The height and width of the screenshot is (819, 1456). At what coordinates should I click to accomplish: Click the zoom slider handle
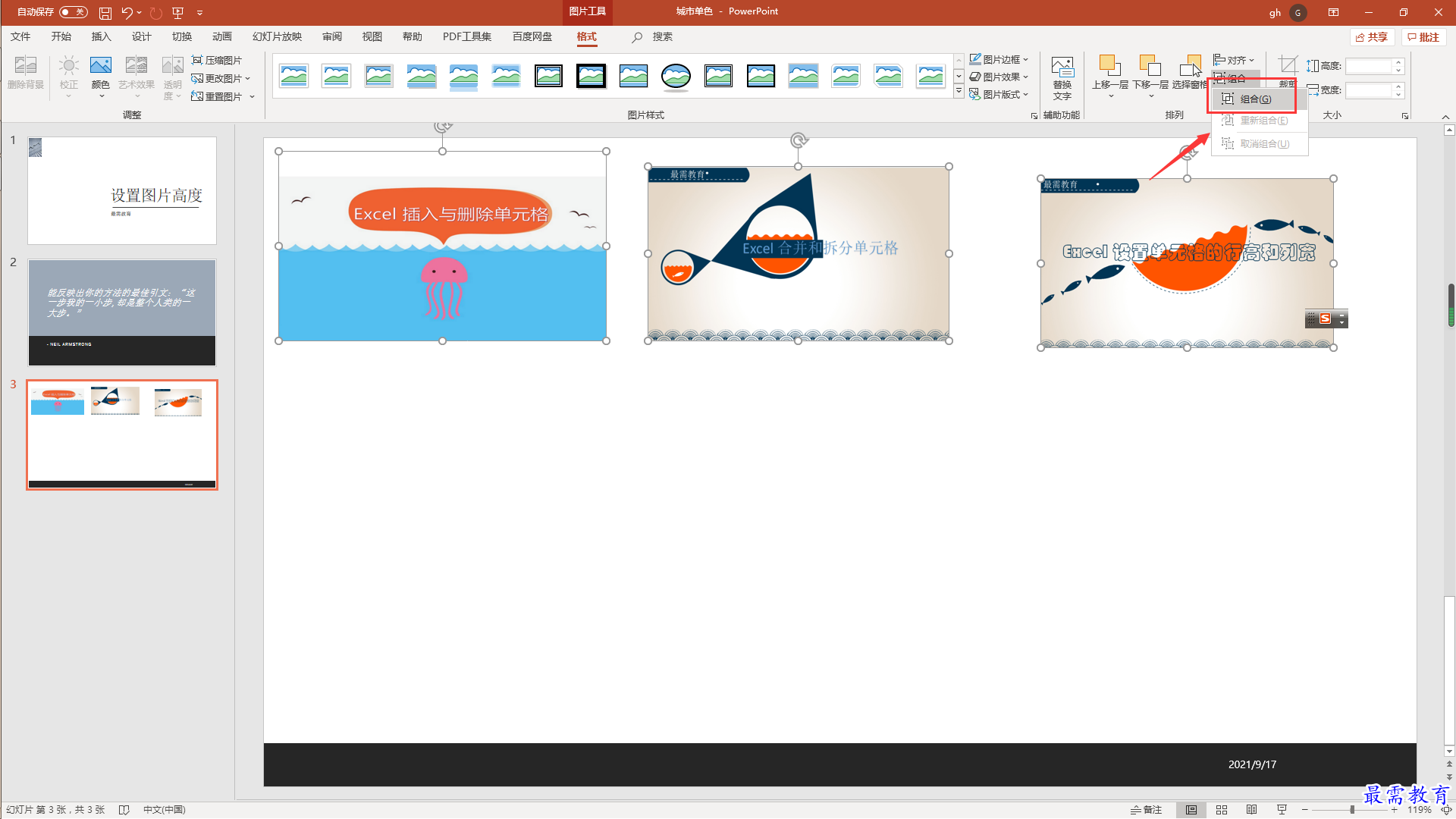[x=1352, y=810]
